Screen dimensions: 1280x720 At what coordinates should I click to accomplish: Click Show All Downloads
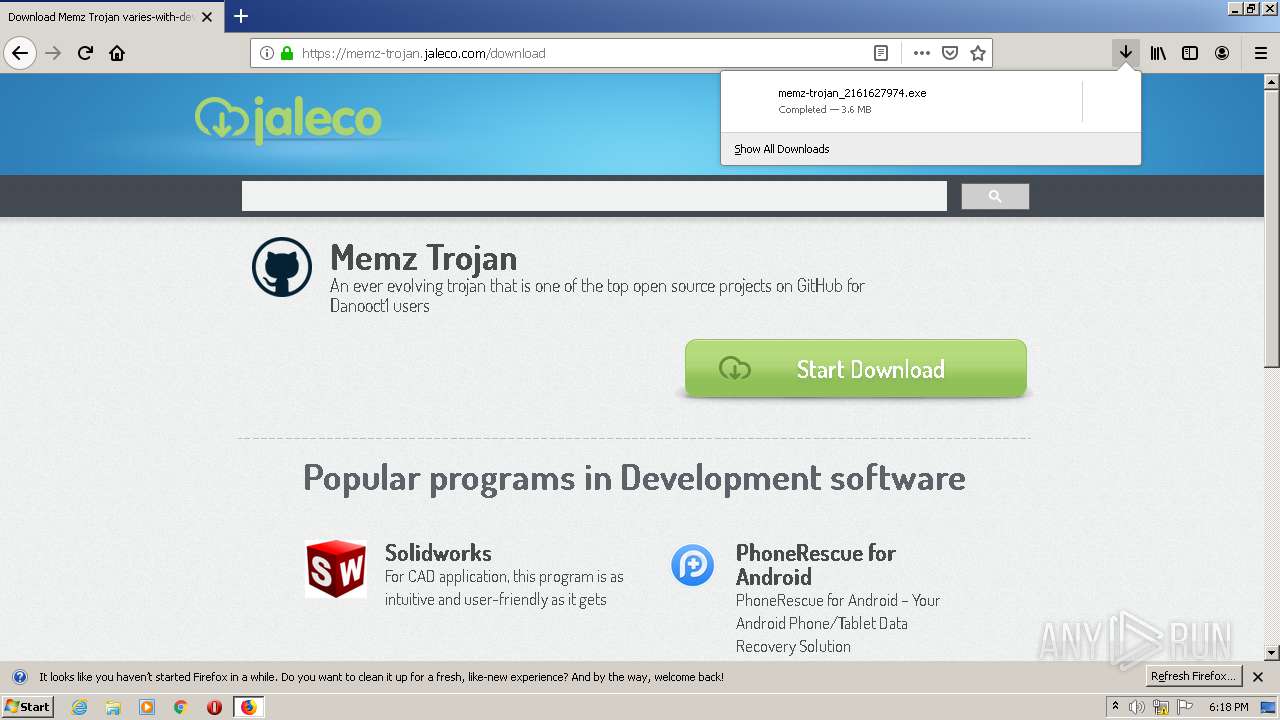[782, 149]
